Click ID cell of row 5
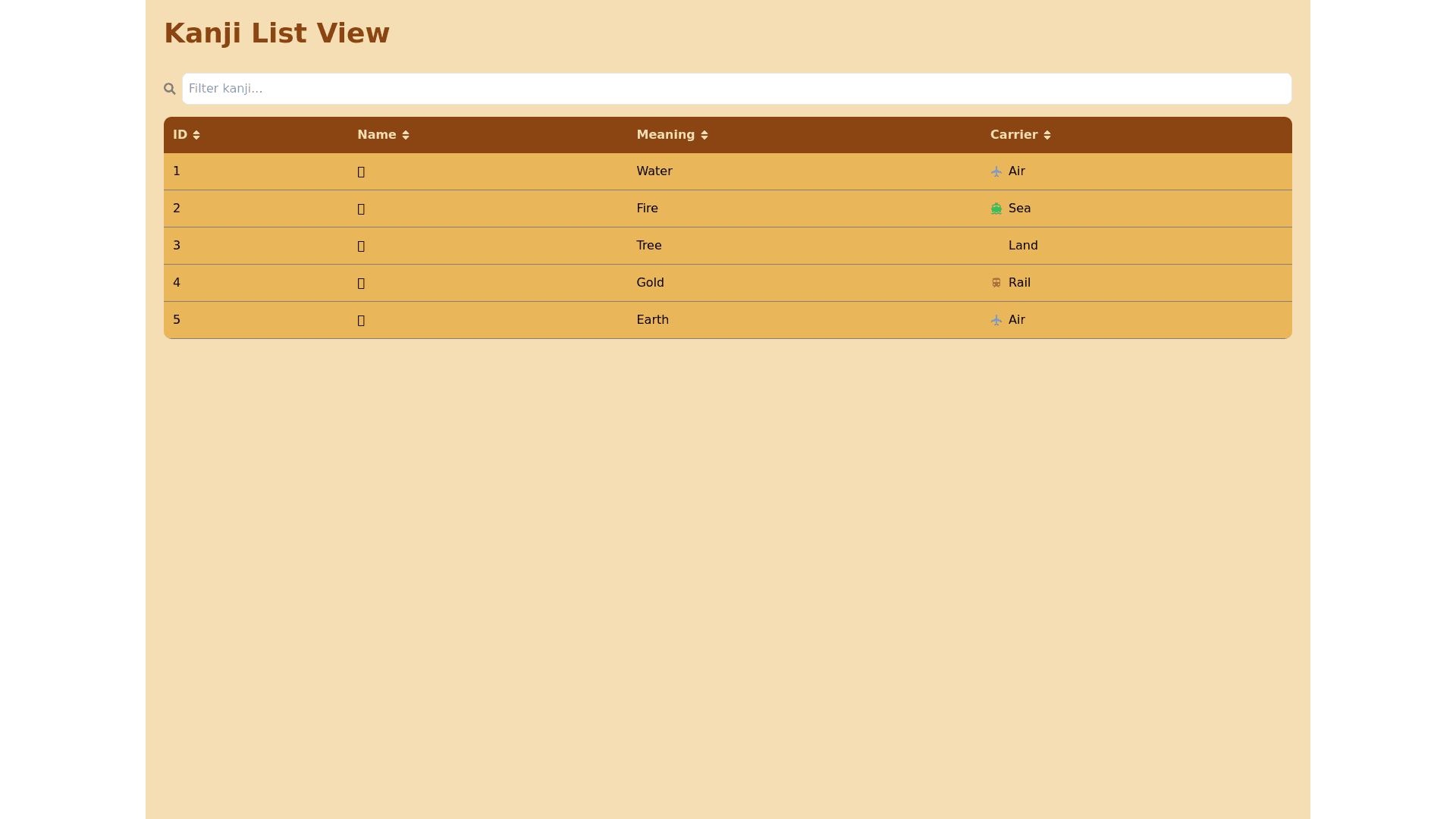 (x=177, y=320)
